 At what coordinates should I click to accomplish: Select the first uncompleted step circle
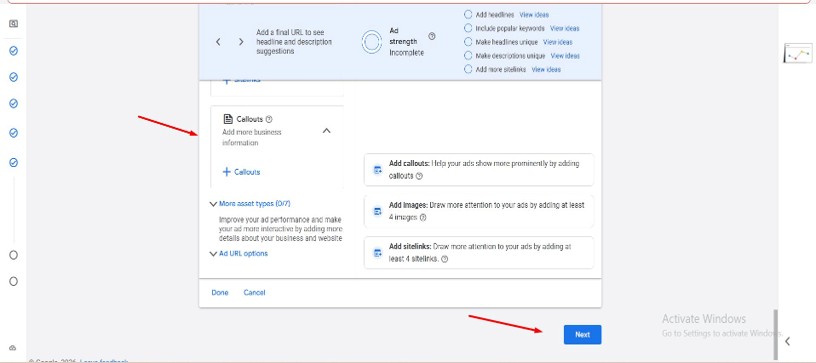[x=14, y=255]
